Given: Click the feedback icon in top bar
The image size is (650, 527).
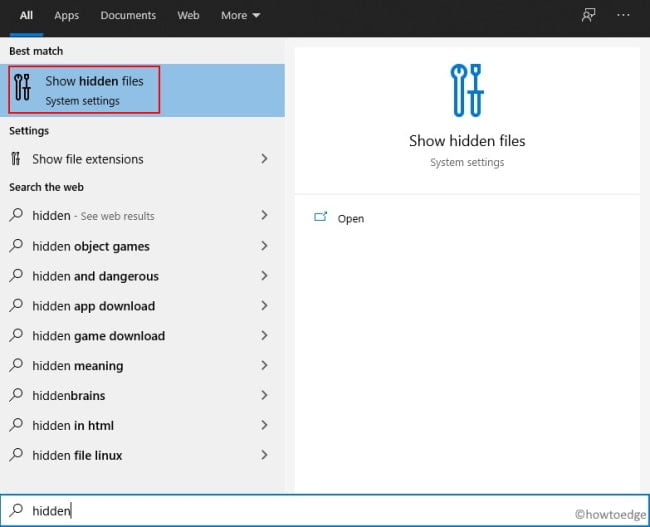Looking at the screenshot, I should click(589, 16).
